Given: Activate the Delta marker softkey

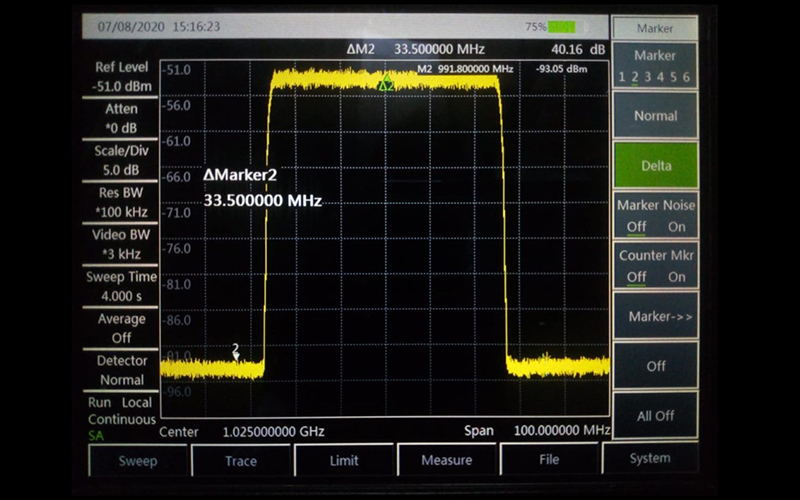Looking at the screenshot, I should coord(656,166).
